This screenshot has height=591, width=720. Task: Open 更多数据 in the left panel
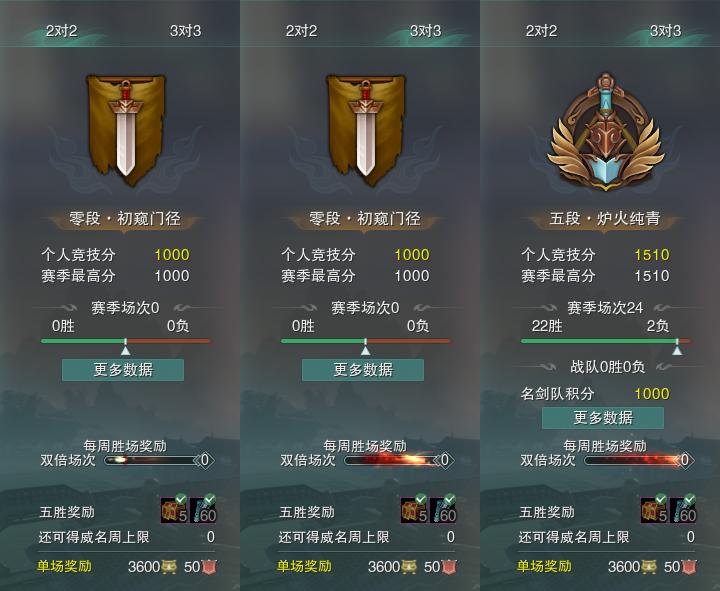tap(123, 370)
